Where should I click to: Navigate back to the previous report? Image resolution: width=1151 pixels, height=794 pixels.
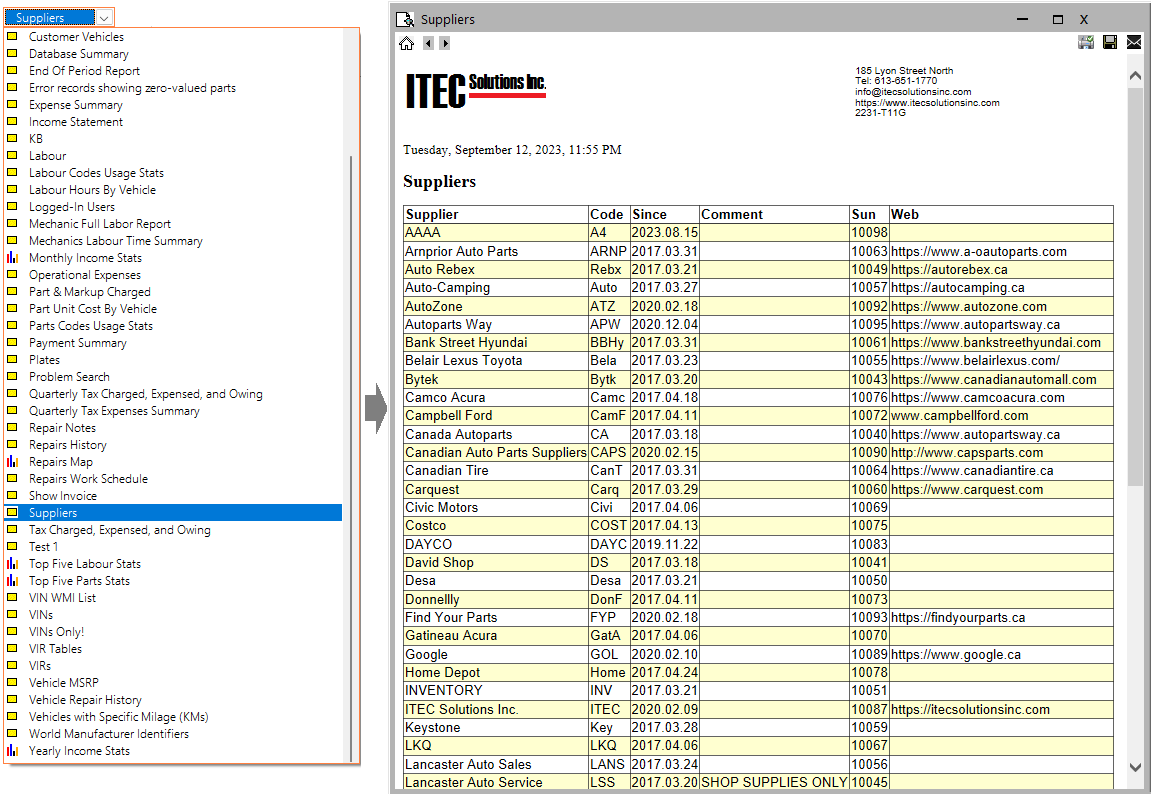427,43
